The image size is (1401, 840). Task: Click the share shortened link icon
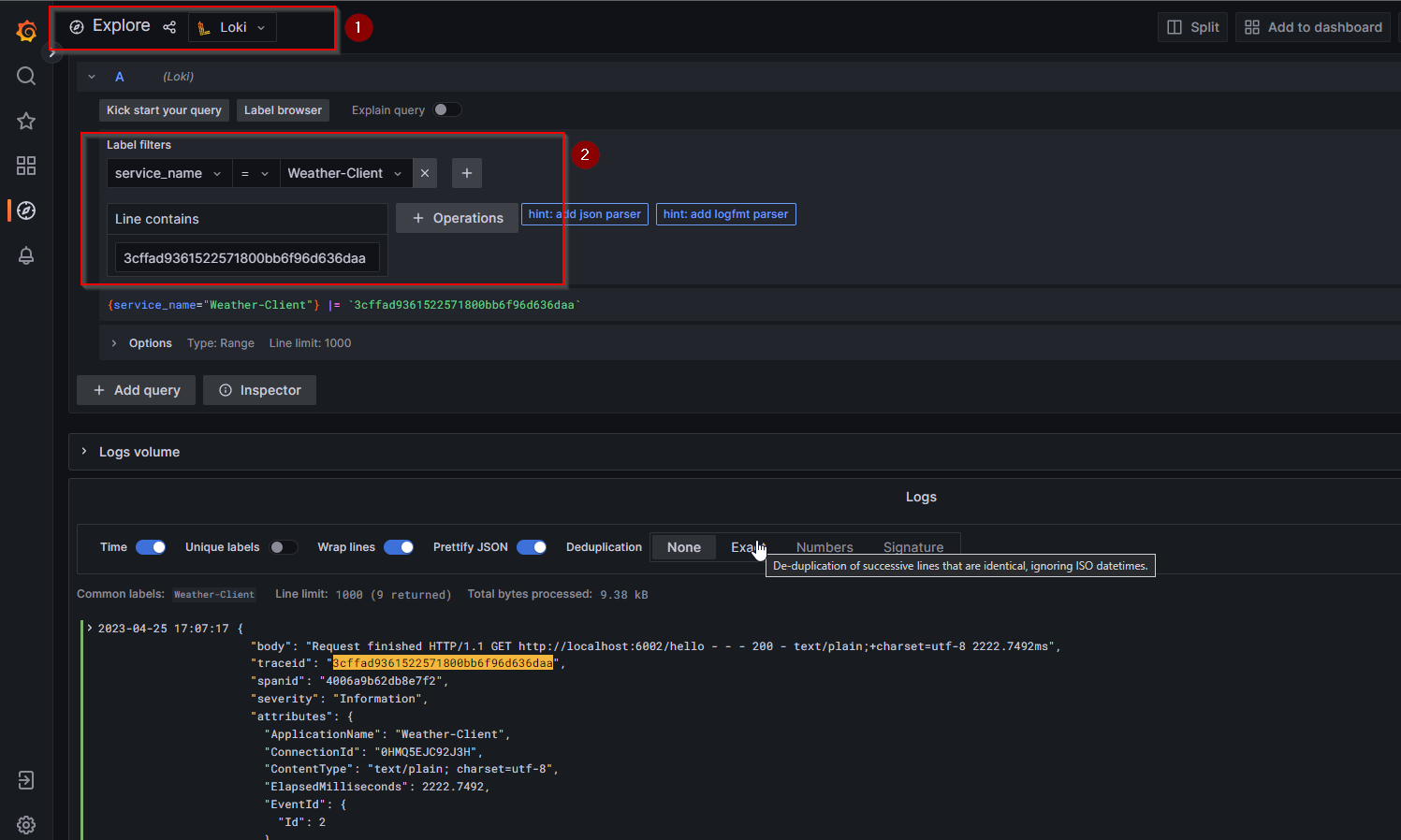(169, 27)
